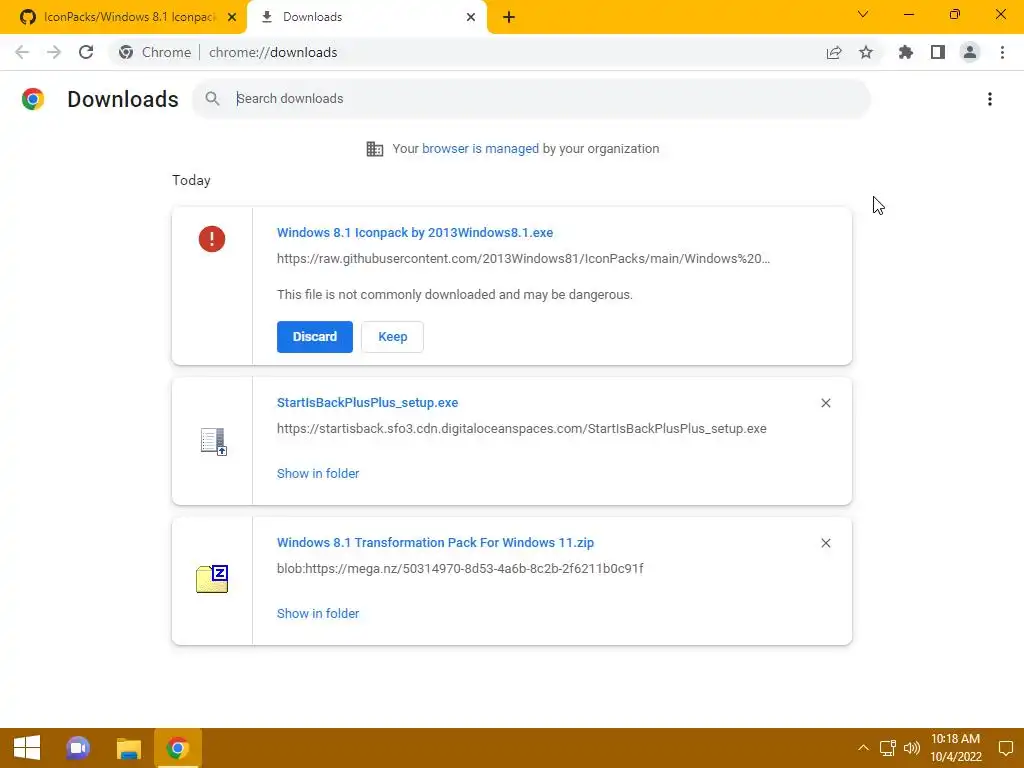This screenshot has height=768, width=1024.
Task: Click the browser back arrow
Action: [x=22, y=52]
